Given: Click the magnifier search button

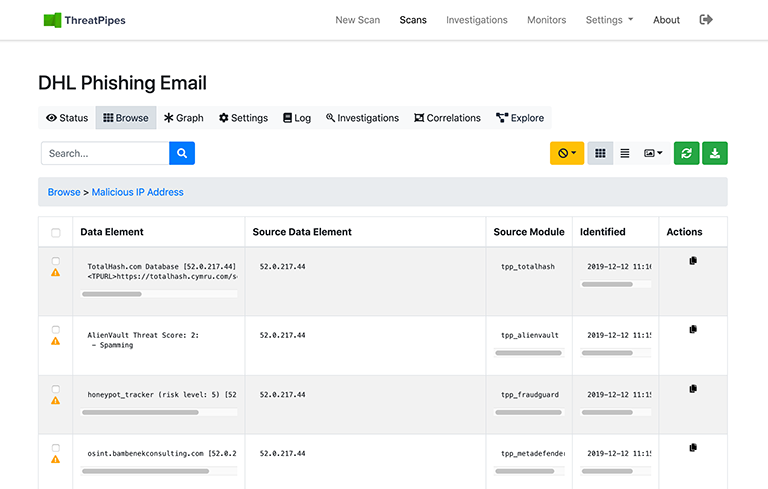Looking at the screenshot, I should [x=182, y=153].
